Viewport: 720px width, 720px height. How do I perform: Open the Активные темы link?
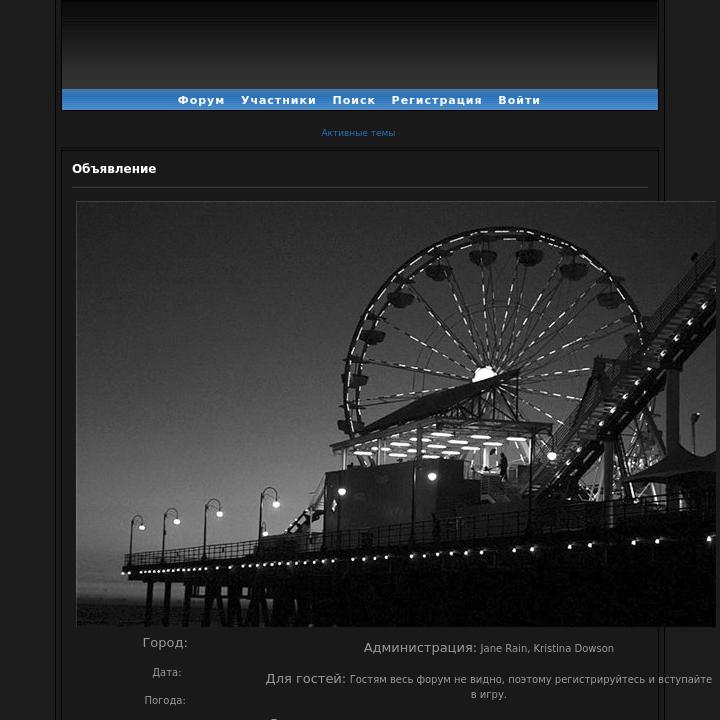pos(358,133)
